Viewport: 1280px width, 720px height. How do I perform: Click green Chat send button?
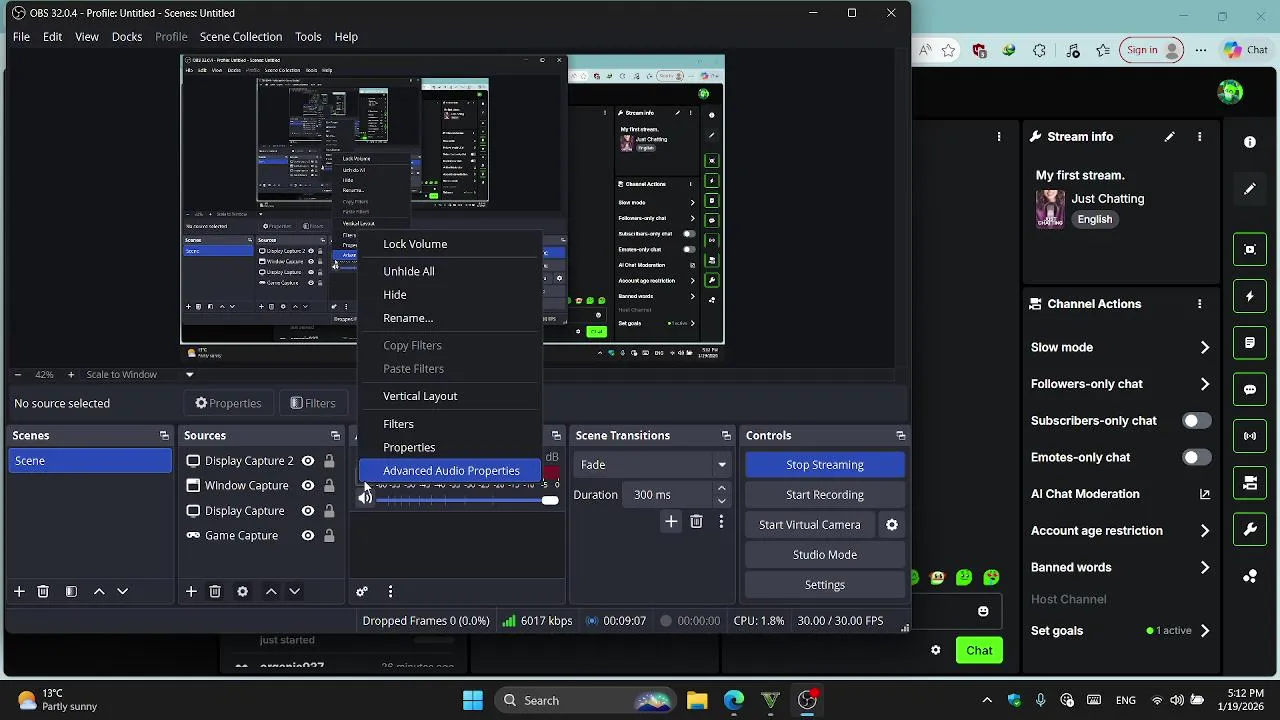(x=979, y=650)
